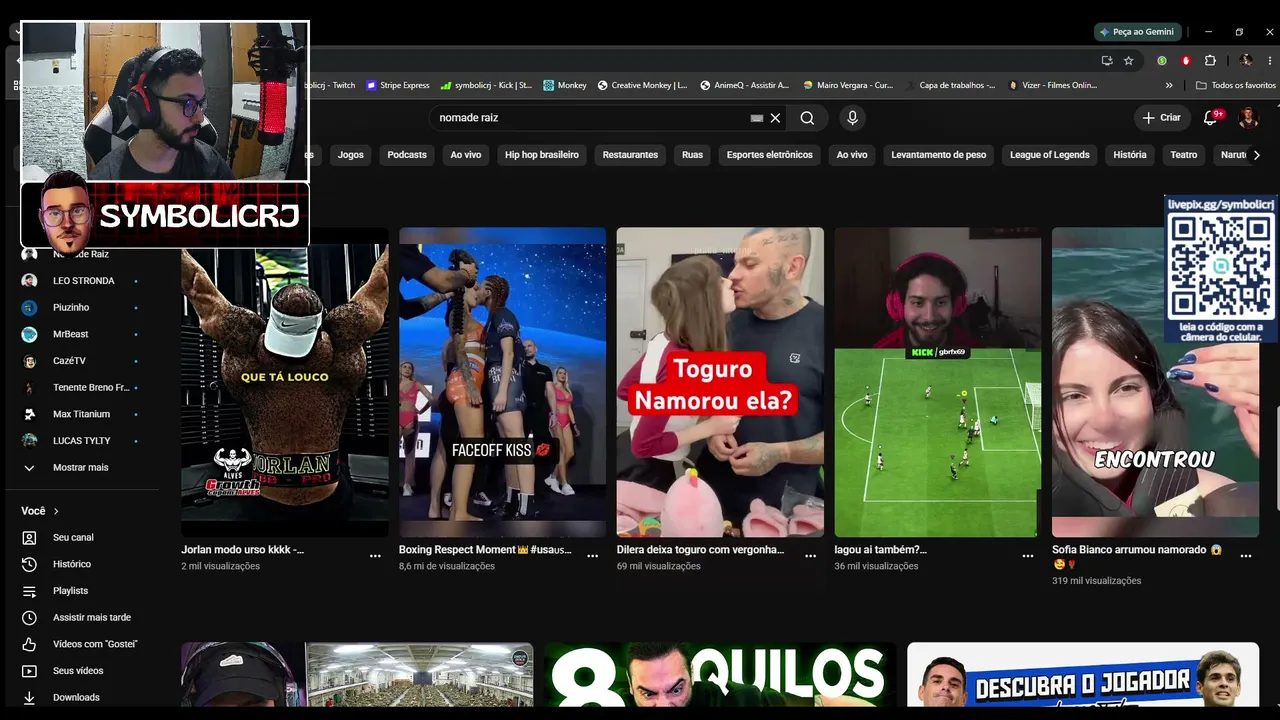
Task: Select the Hip hop brasileiro chip
Action: (542, 155)
